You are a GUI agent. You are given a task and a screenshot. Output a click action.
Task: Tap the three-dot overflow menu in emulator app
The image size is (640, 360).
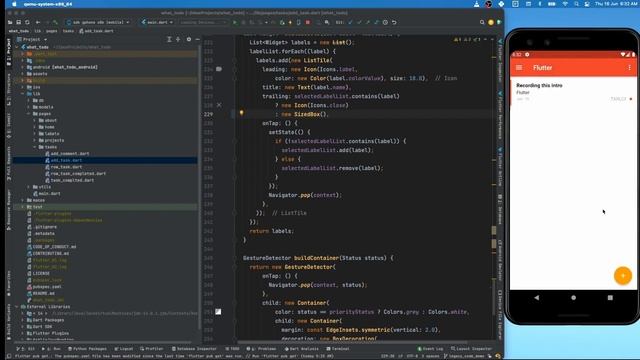629,68
